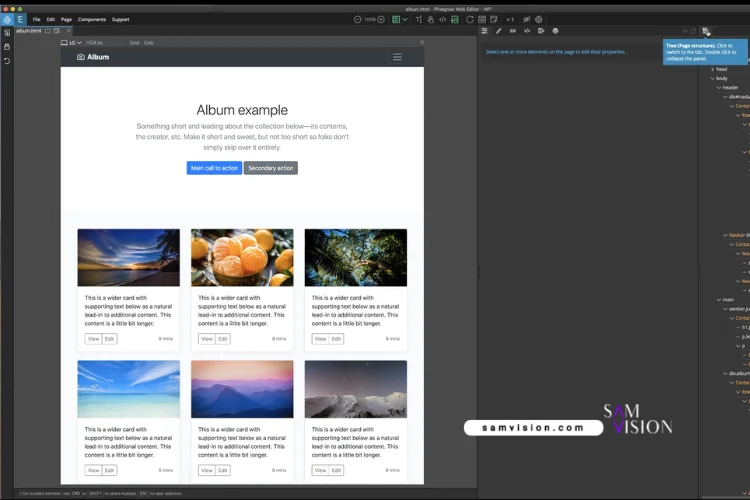
Task: Click View on the sunset beach card
Action: pyautogui.click(x=93, y=339)
